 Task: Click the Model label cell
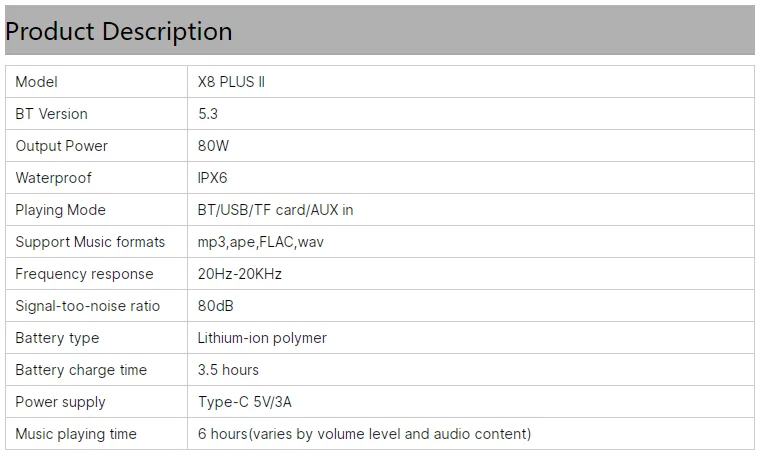pyautogui.click(x=37, y=82)
